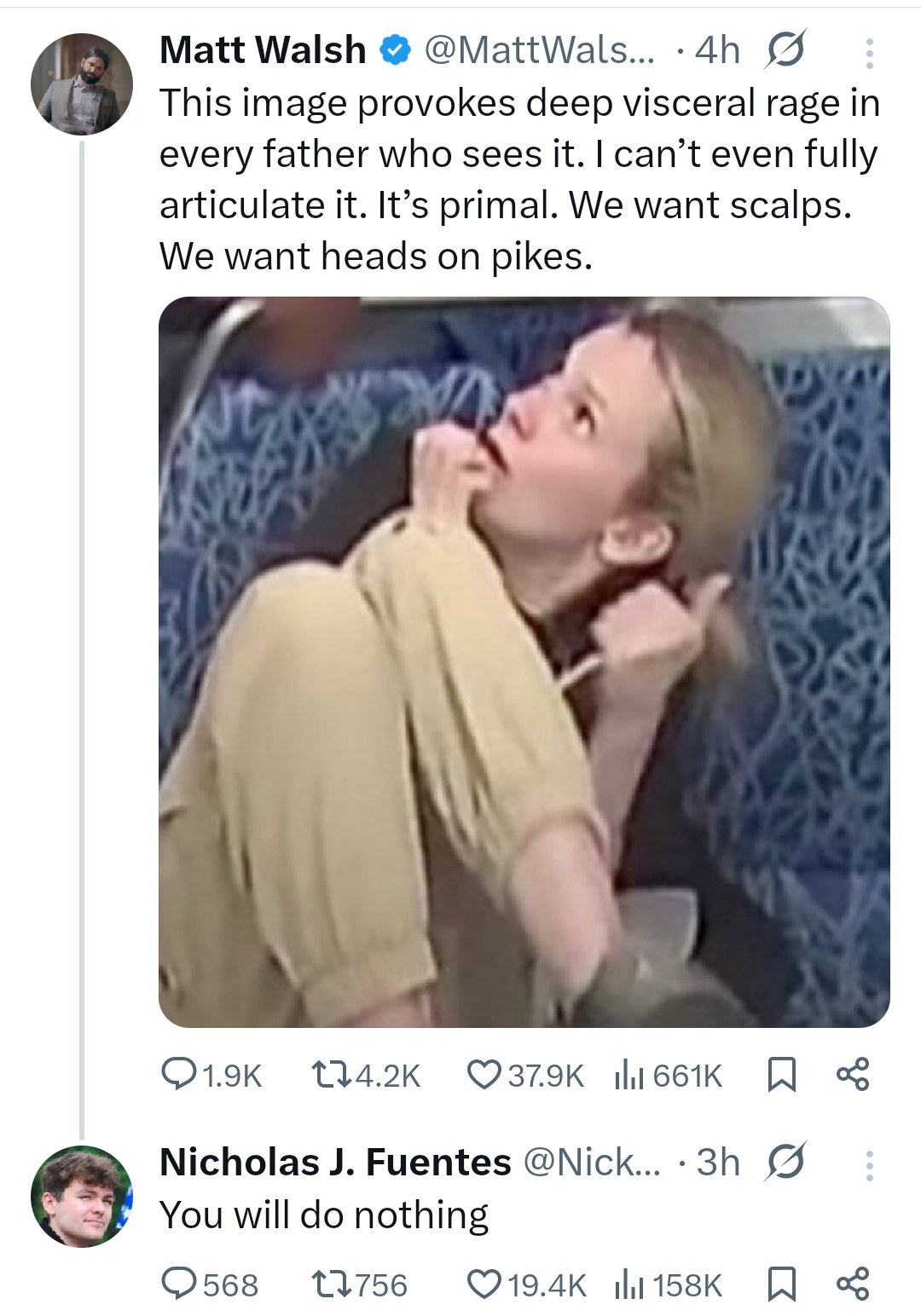Bookmark the Nicholas J. Fuentes reply
The height and width of the screenshot is (1316, 921).
pyautogui.click(x=782, y=1284)
